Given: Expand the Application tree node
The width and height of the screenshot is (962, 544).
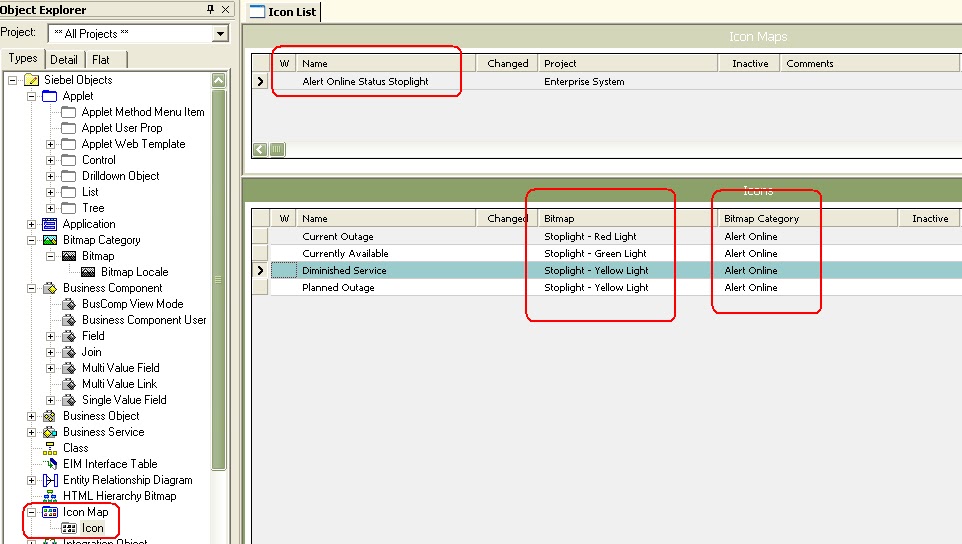Looking at the screenshot, I should click(31, 224).
